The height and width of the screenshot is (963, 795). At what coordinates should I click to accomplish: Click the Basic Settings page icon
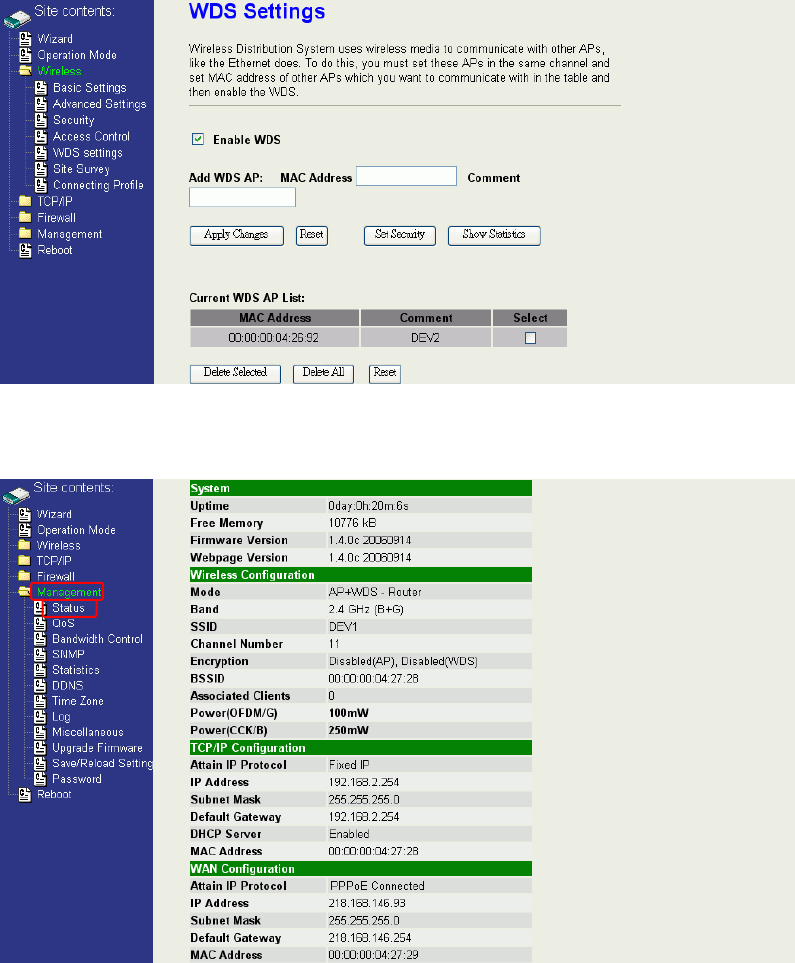(x=41, y=87)
